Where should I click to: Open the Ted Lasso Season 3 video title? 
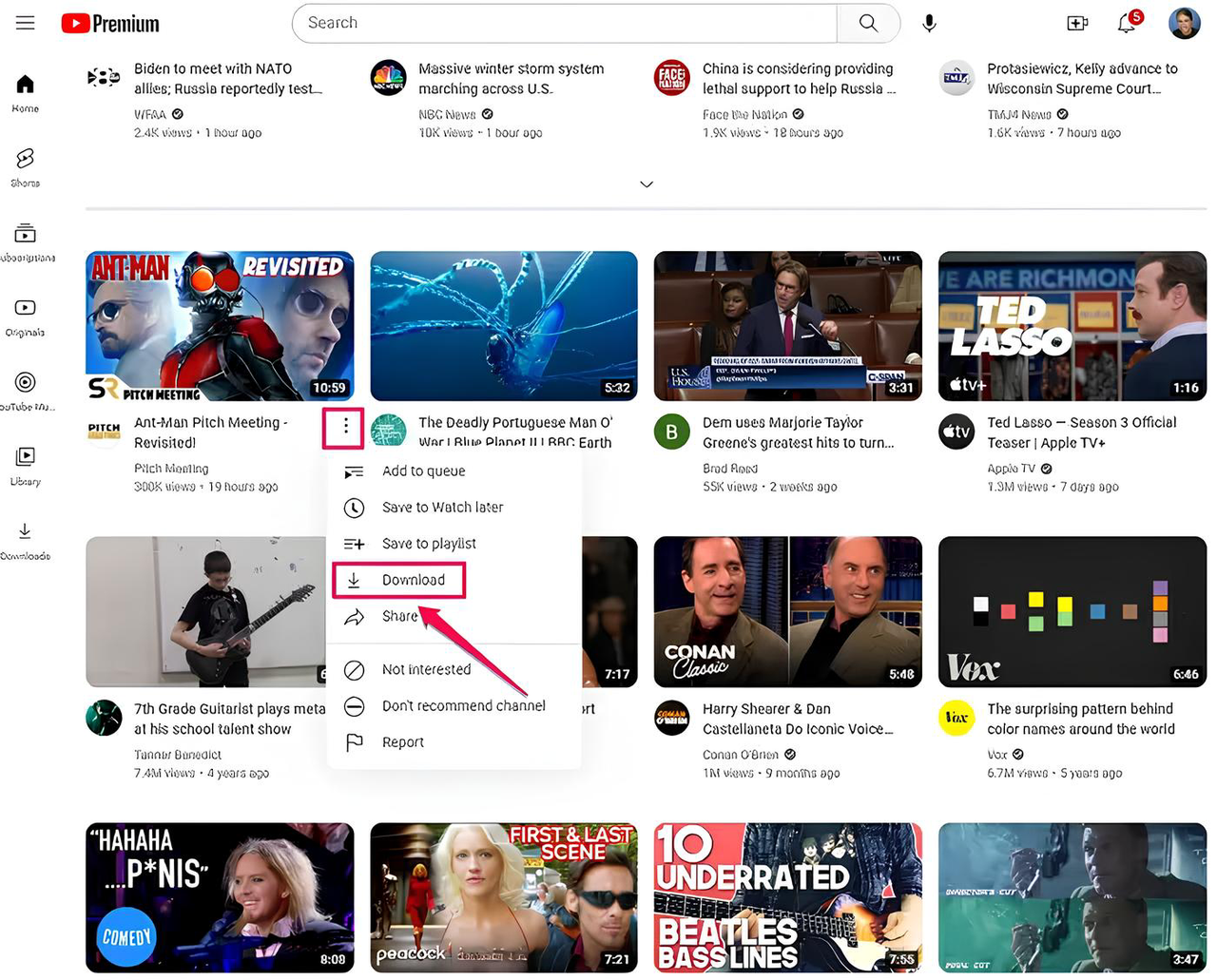[1081, 432]
